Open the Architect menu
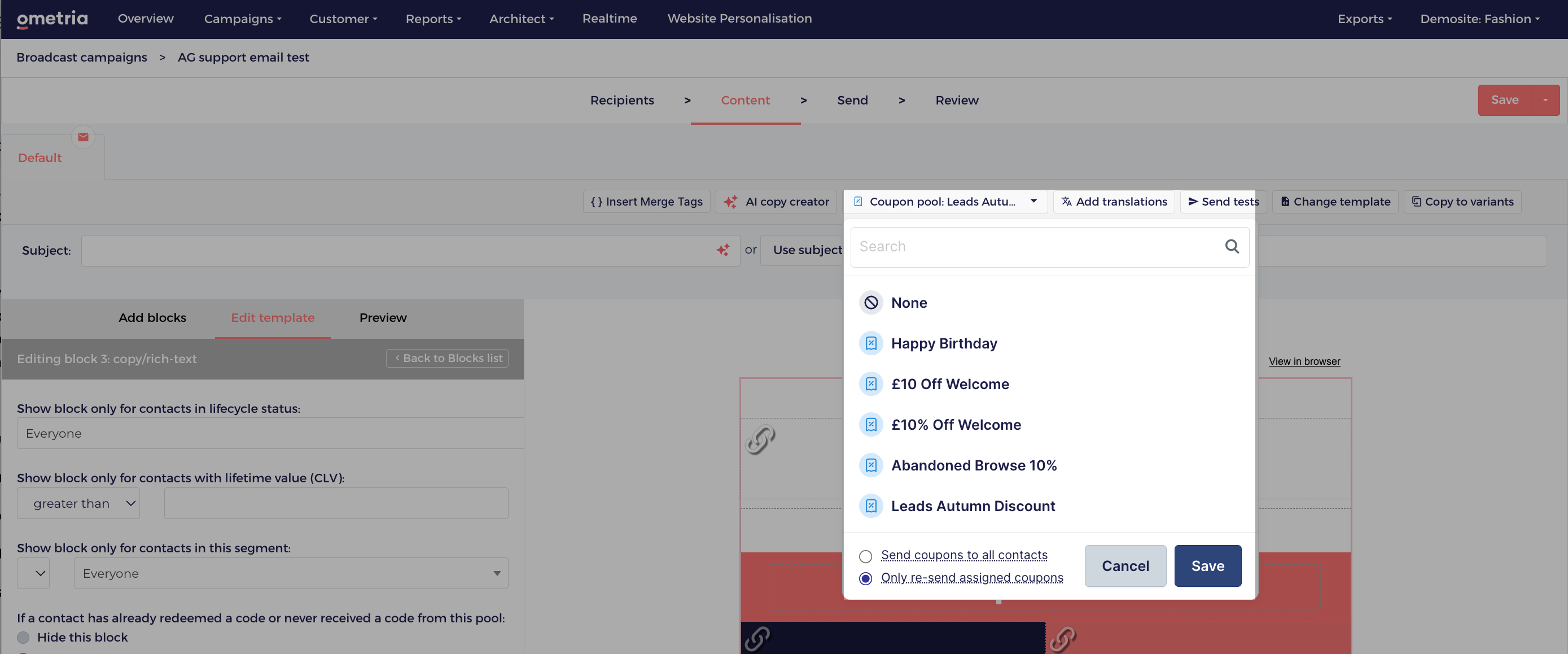This screenshot has width=1568, height=654. (522, 19)
